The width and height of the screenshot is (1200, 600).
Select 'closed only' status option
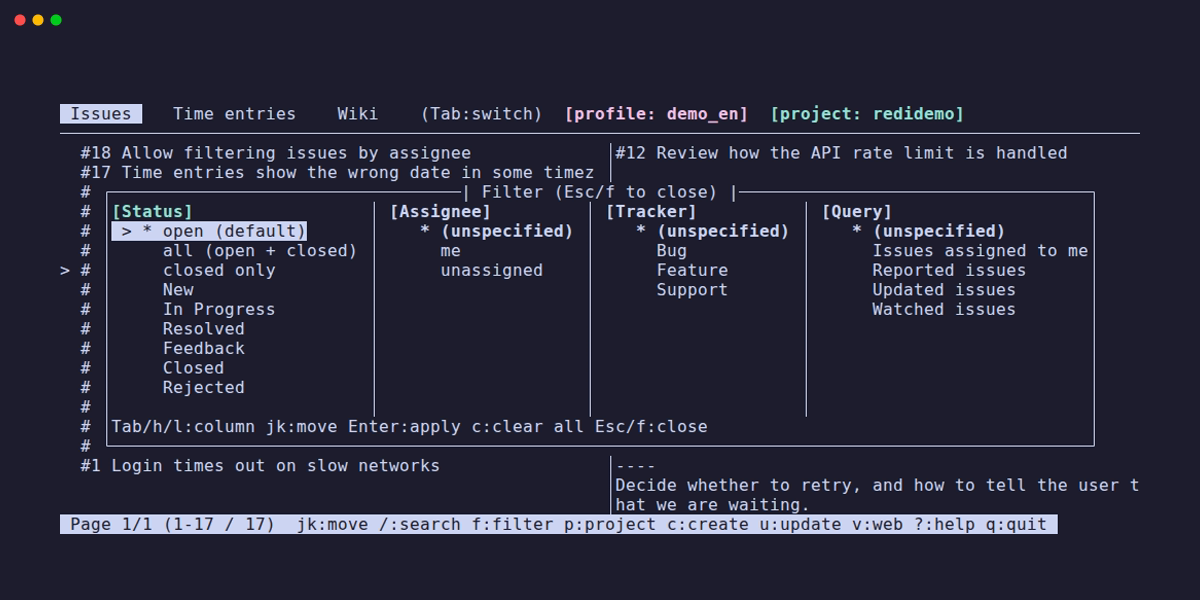click(219, 270)
